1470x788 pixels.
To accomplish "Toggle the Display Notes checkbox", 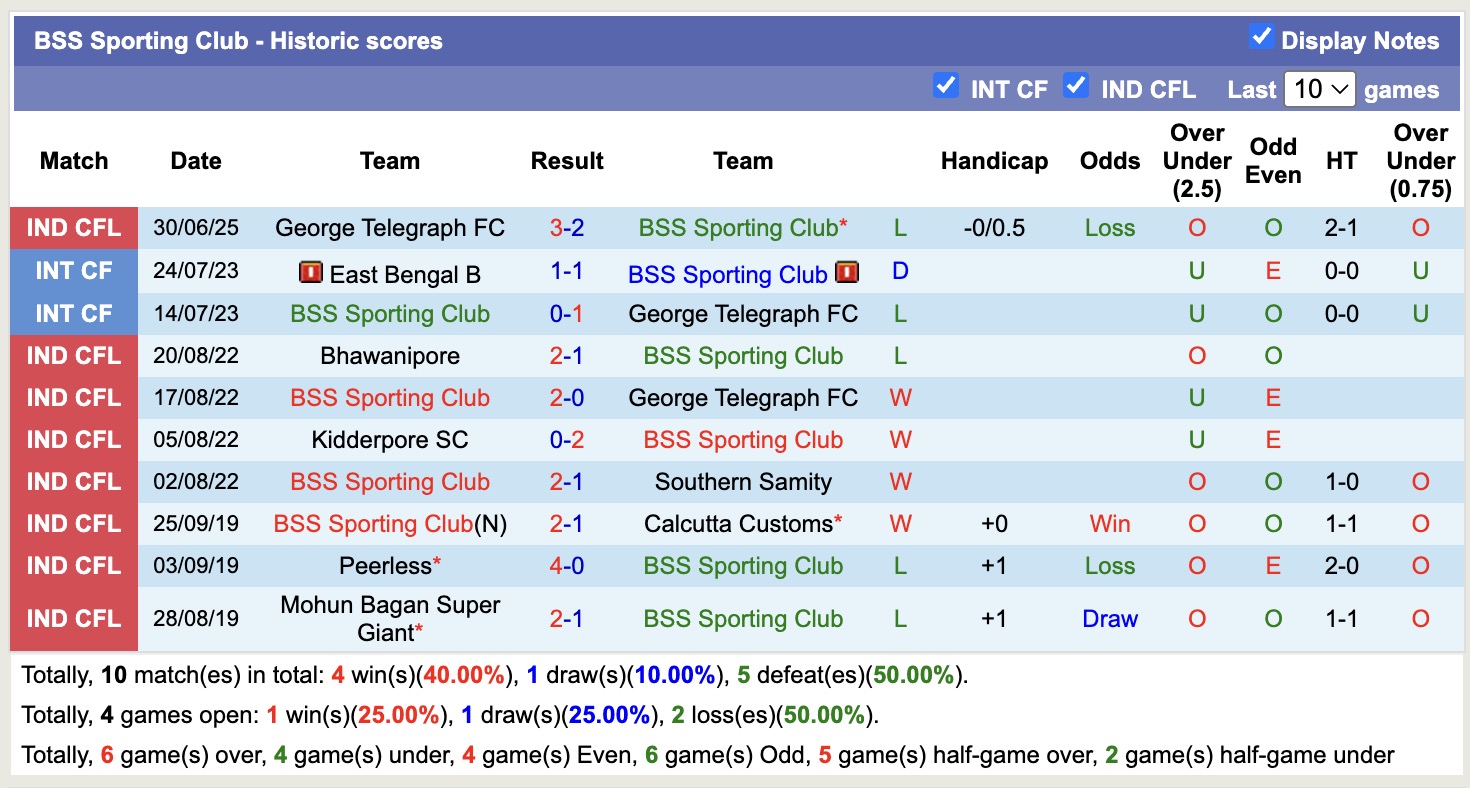I will (1261, 38).
